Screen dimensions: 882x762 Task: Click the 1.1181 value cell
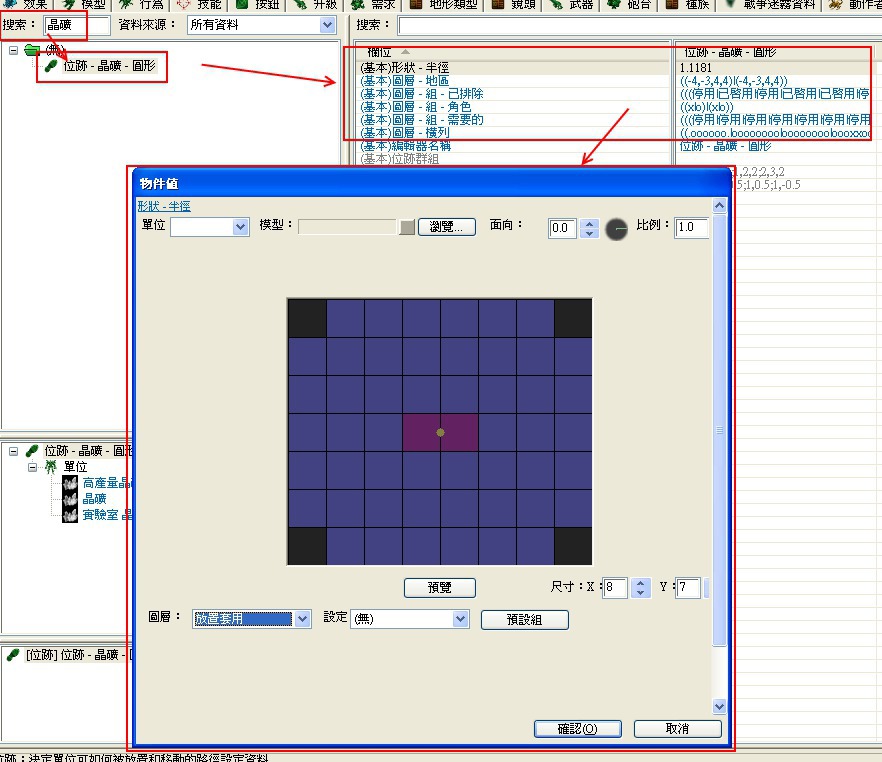(x=774, y=67)
